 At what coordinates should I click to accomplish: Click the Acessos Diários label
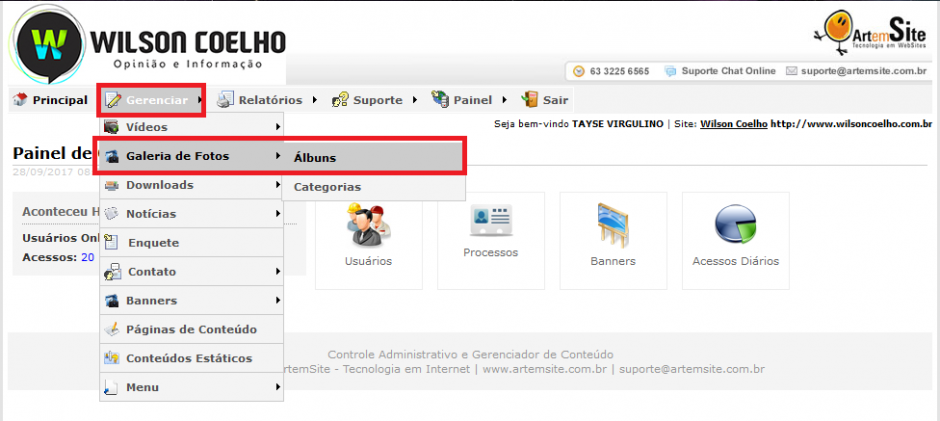[736, 261]
